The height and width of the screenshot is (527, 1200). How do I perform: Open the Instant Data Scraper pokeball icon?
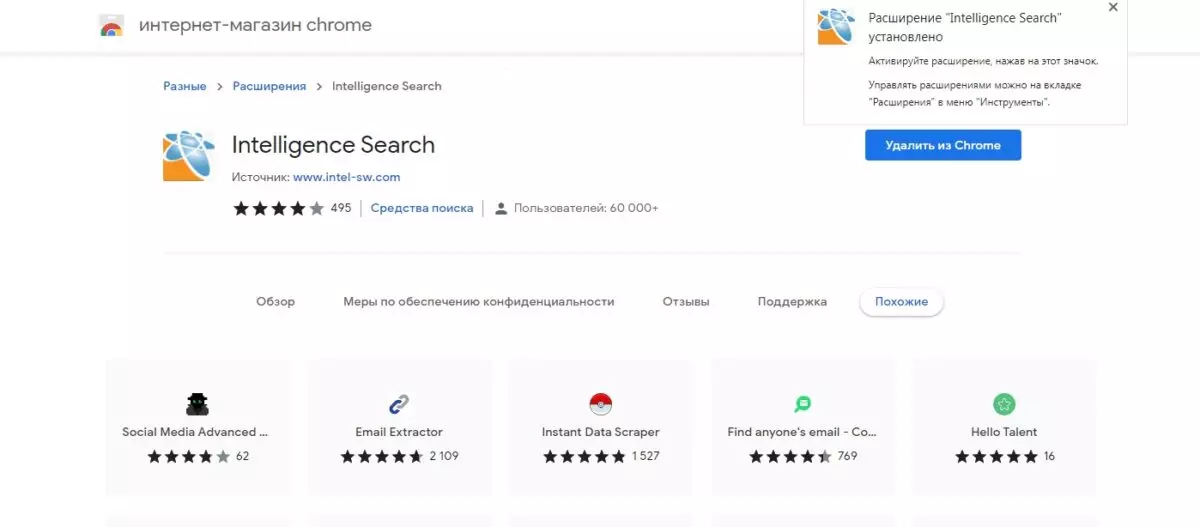(x=601, y=404)
